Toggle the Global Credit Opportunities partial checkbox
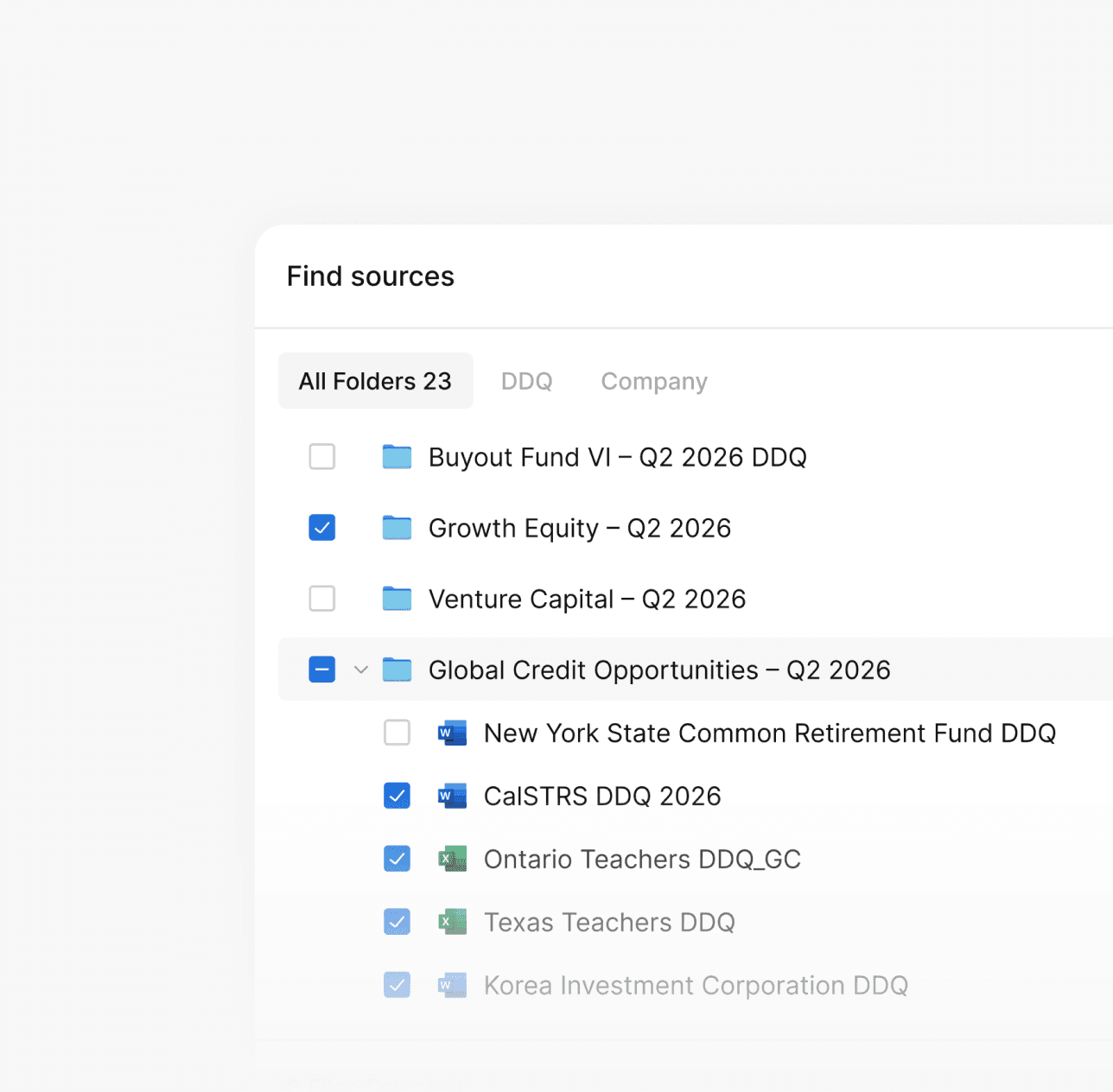This screenshot has height=1092, width=1113. 322,670
